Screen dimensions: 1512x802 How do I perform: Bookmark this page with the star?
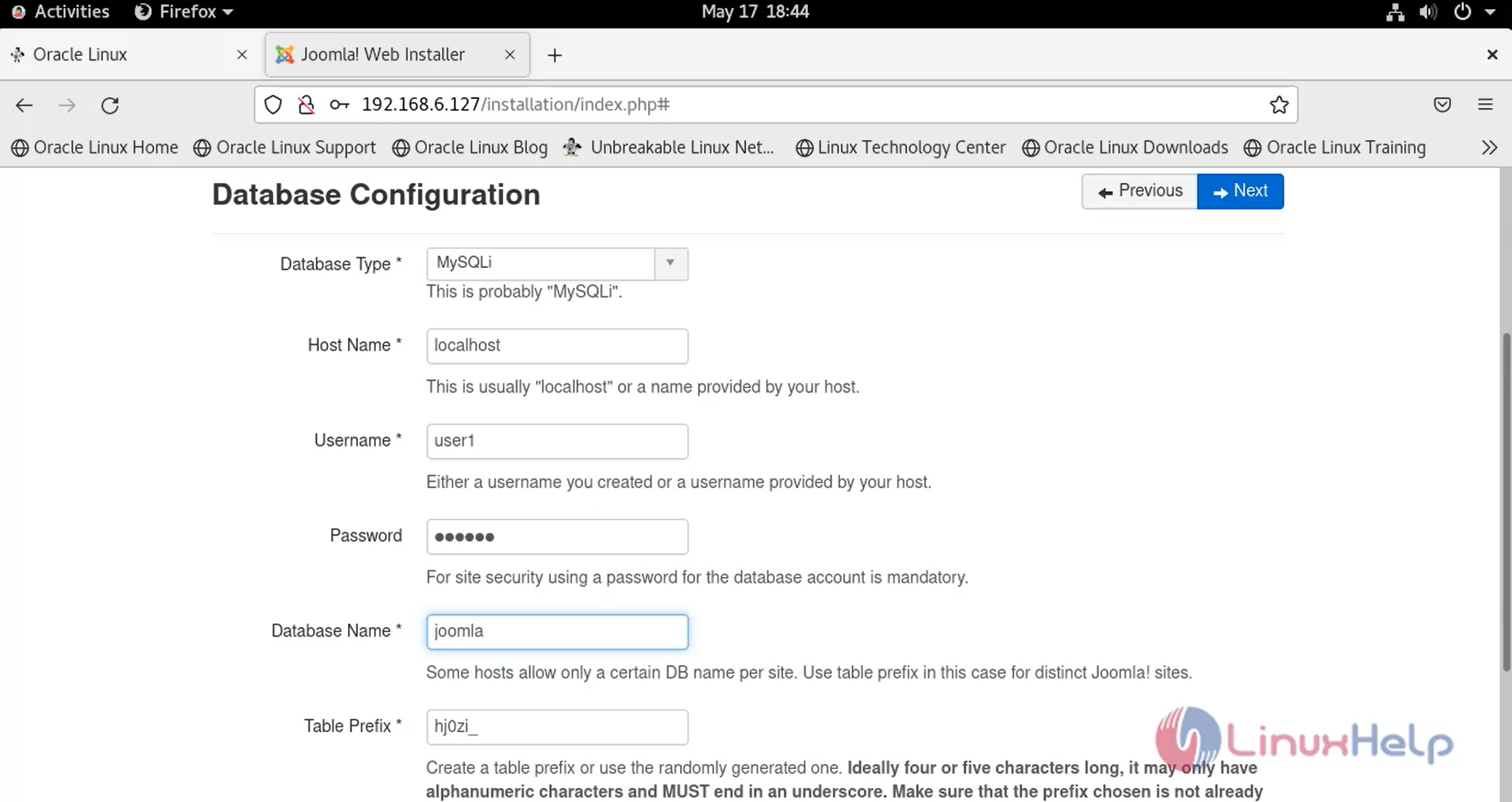pyautogui.click(x=1279, y=105)
